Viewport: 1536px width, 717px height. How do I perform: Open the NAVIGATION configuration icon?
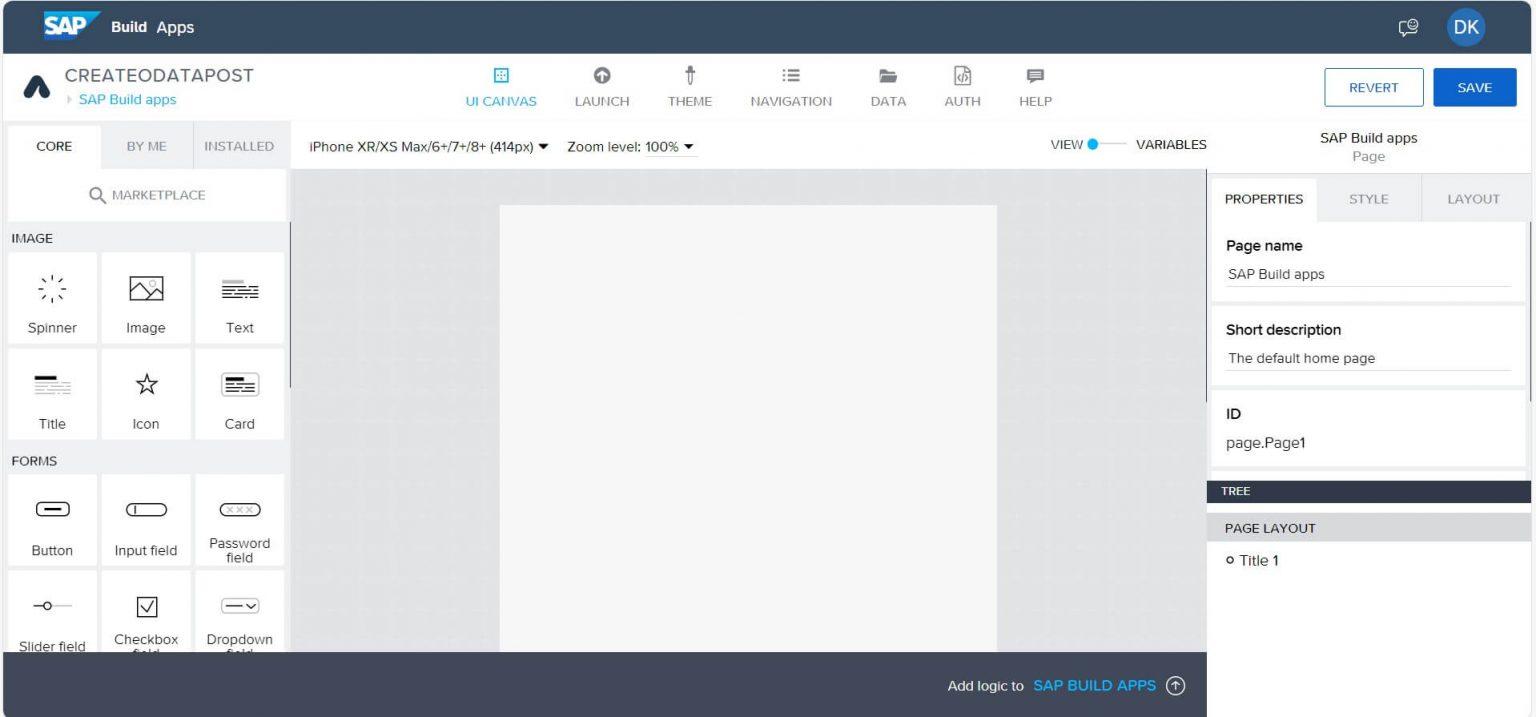[x=790, y=85]
